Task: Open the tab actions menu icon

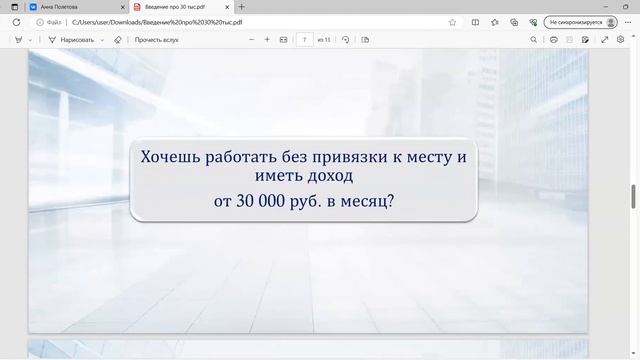Action: point(15,7)
